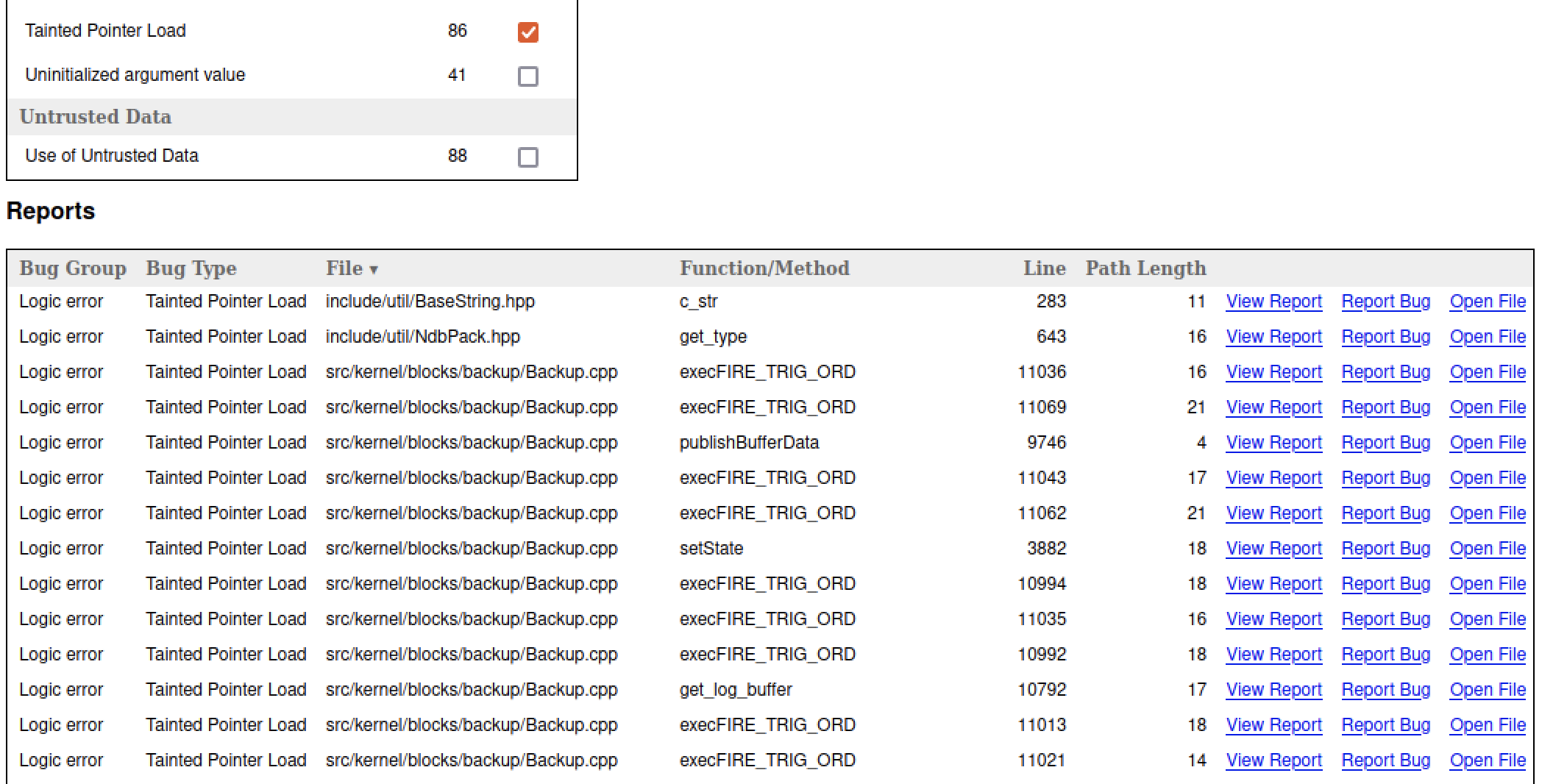
Task: Click the Bug Type column header
Action: [x=191, y=268]
